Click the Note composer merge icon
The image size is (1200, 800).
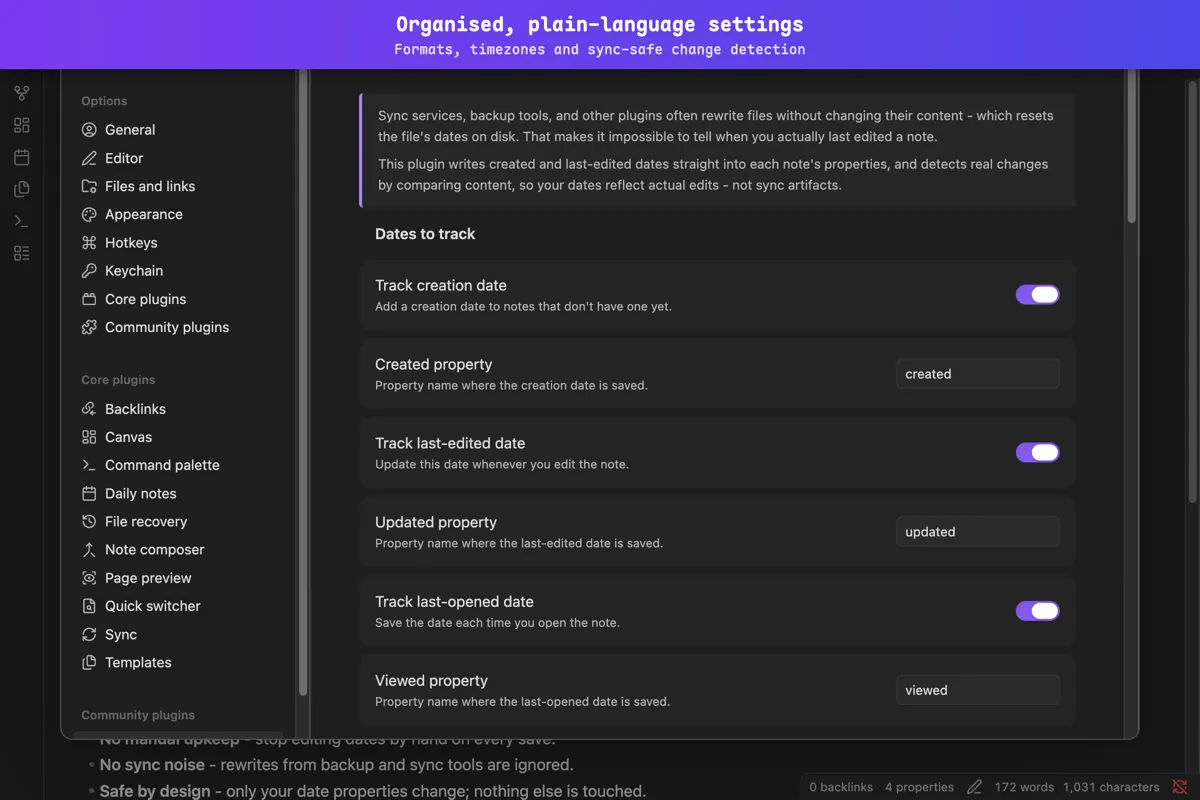pyautogui.click(x=89, y=550)
